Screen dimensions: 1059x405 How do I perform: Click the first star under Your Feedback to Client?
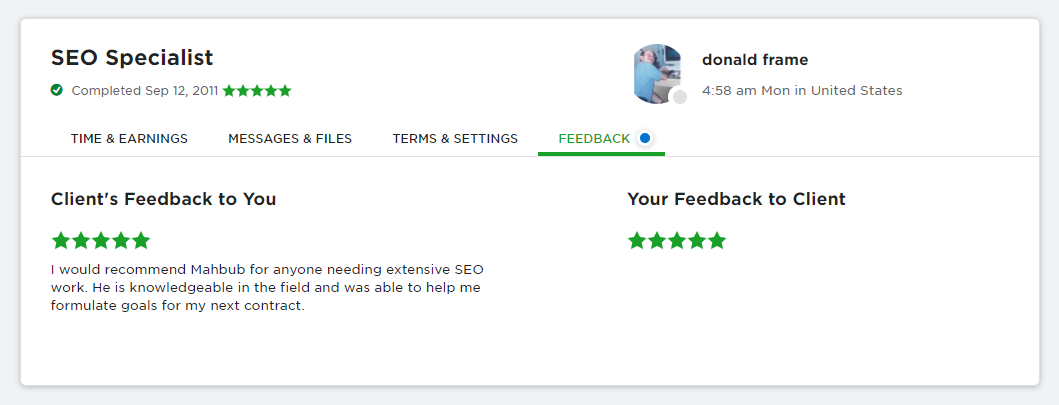pos(637,241)
